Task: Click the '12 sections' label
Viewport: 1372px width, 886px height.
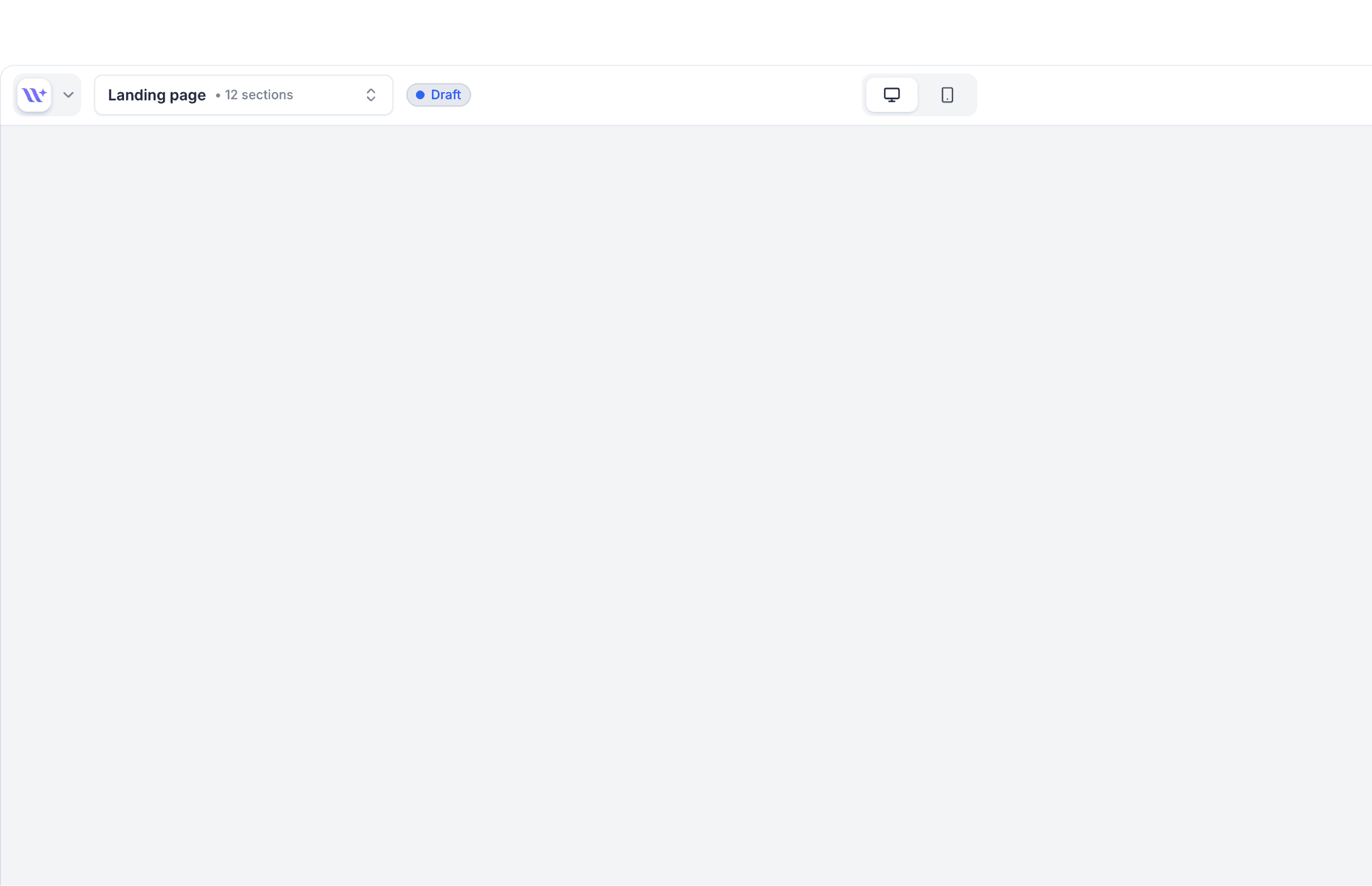Action: [x=258, y=95]
